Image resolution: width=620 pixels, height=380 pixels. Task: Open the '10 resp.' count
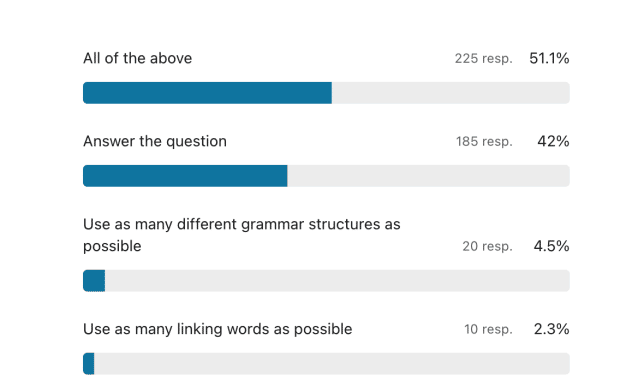tap(488, 329)
